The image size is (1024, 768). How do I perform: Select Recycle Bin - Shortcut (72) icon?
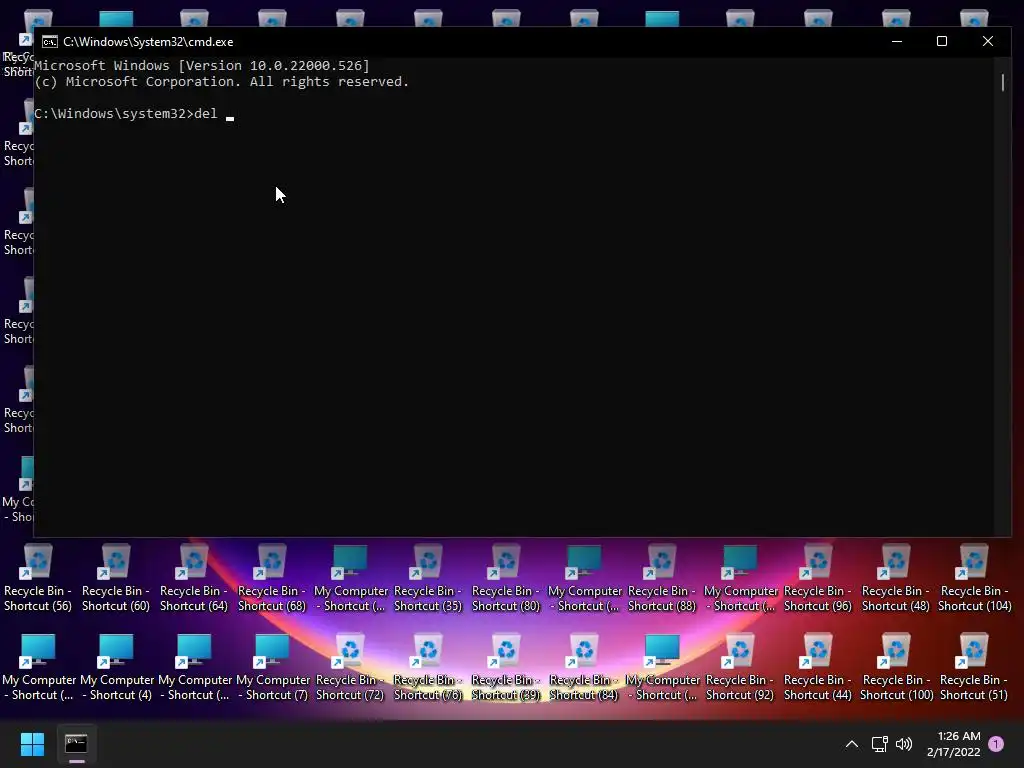coord(350,667)
